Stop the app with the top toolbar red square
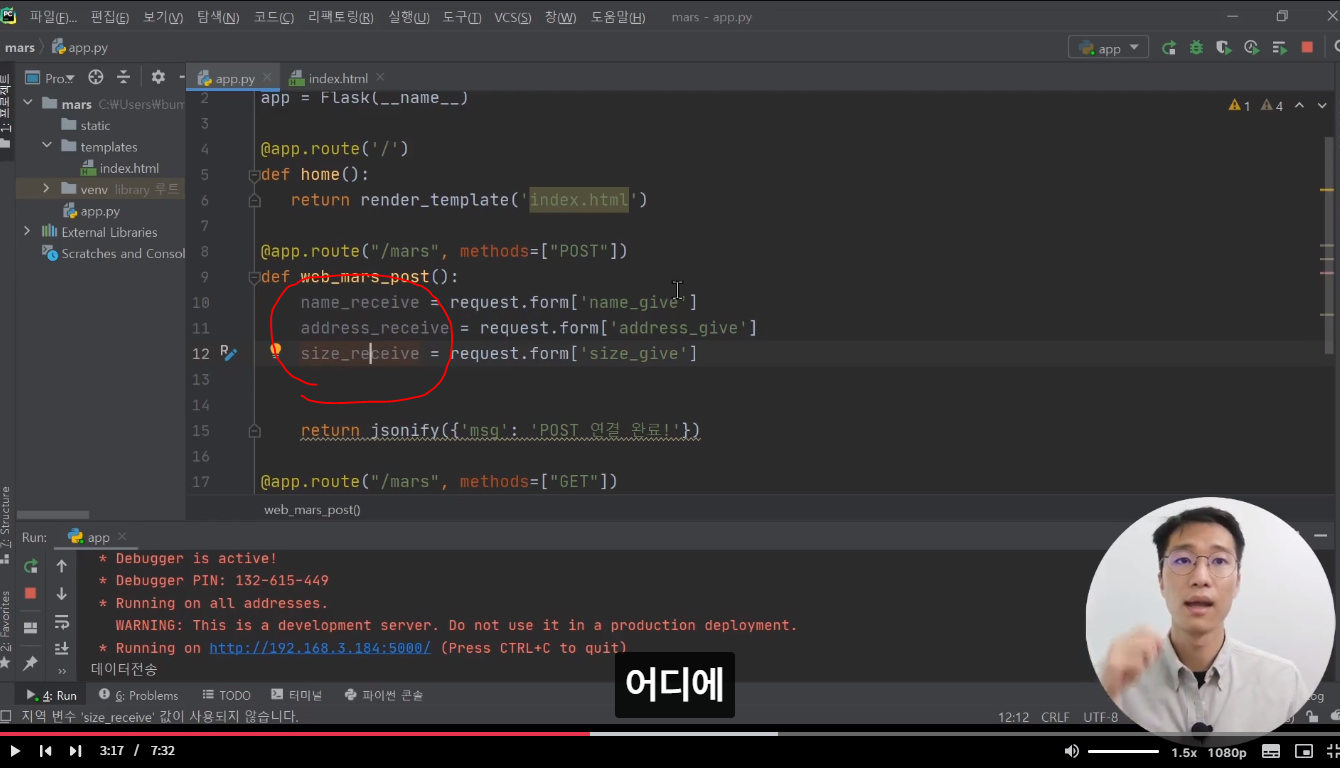1340x768 pixels. tap(1307, 48)
